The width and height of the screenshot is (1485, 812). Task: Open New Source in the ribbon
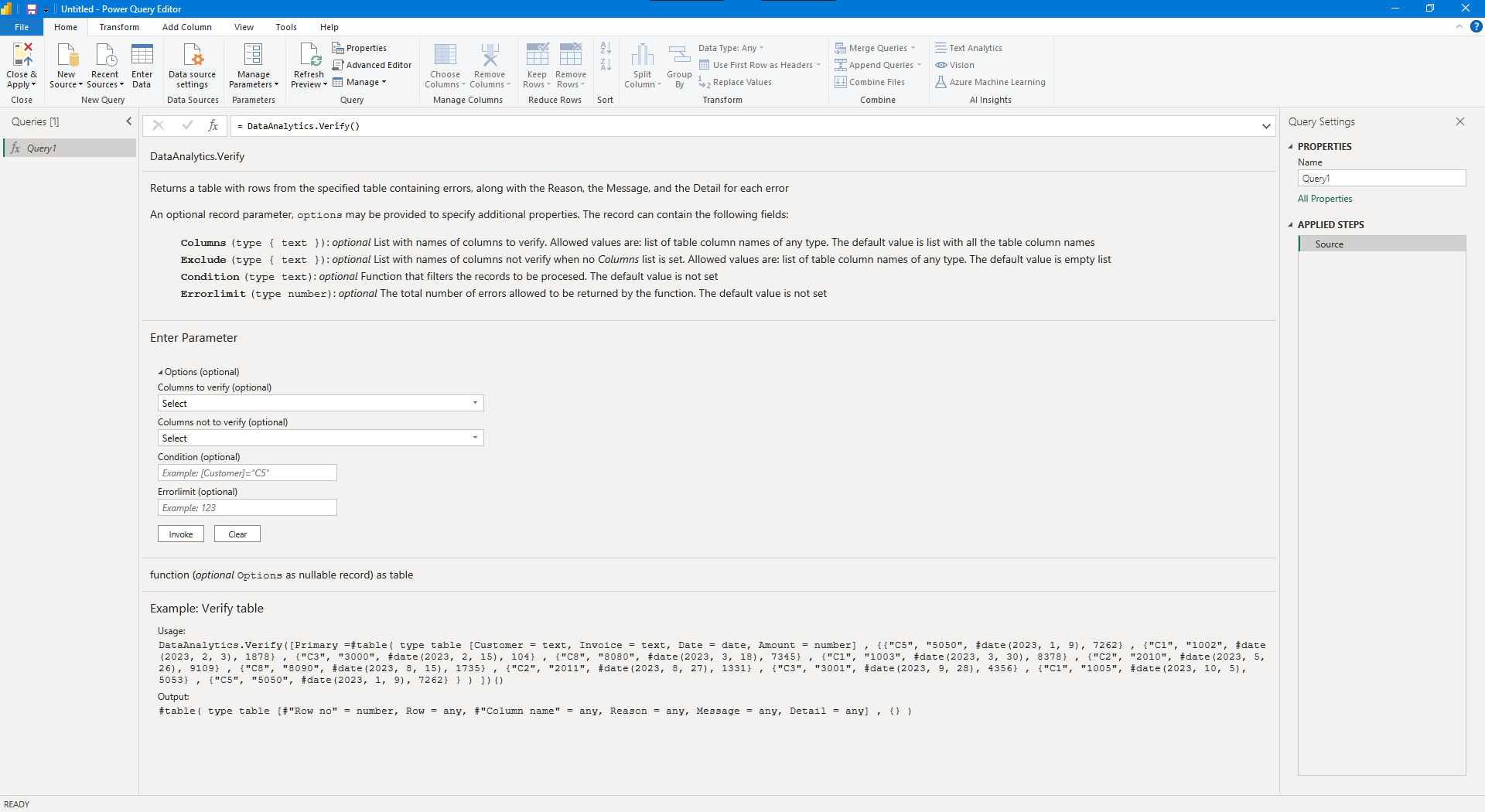point(67,66)
